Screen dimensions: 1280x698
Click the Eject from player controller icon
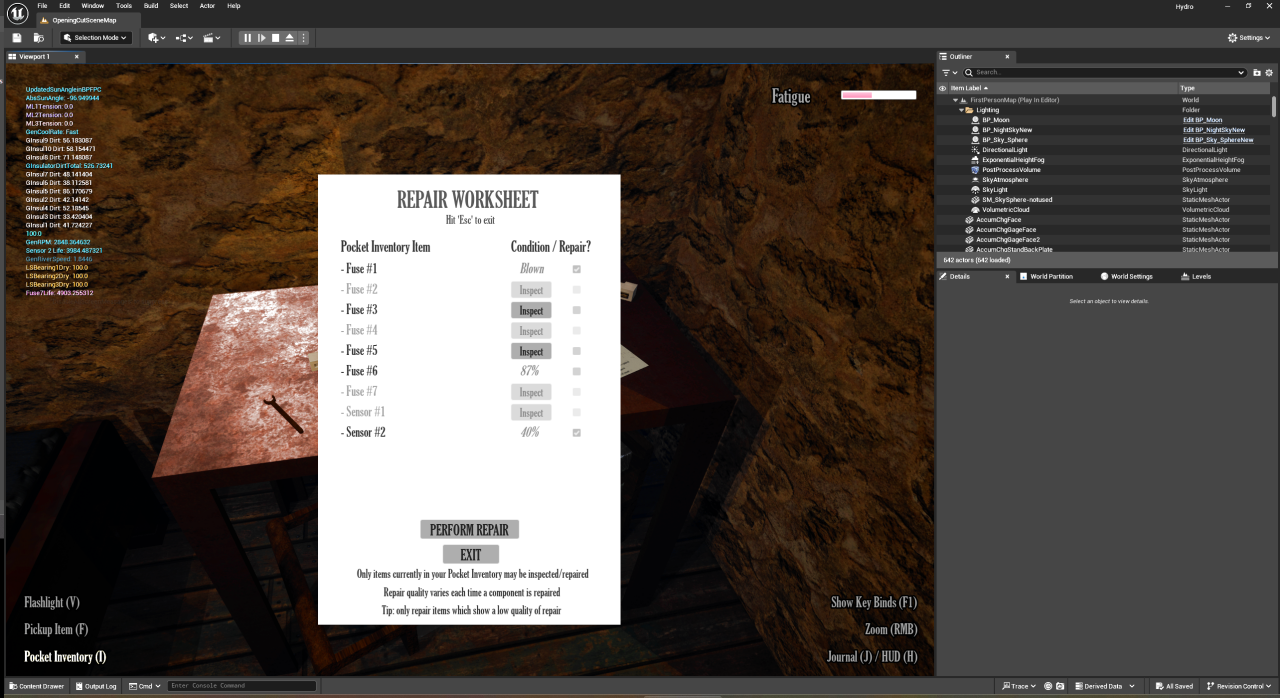tap(289, 38)
